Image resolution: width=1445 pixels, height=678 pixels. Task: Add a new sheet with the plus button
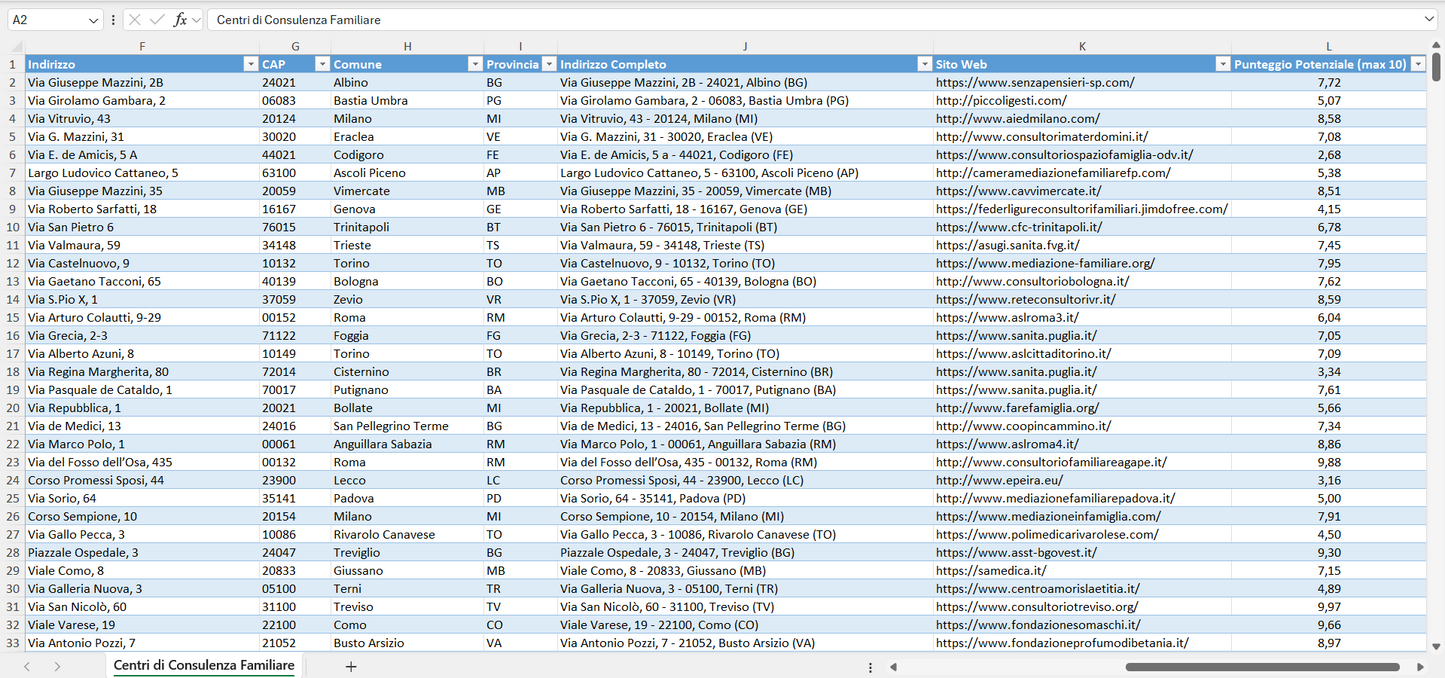351,666
